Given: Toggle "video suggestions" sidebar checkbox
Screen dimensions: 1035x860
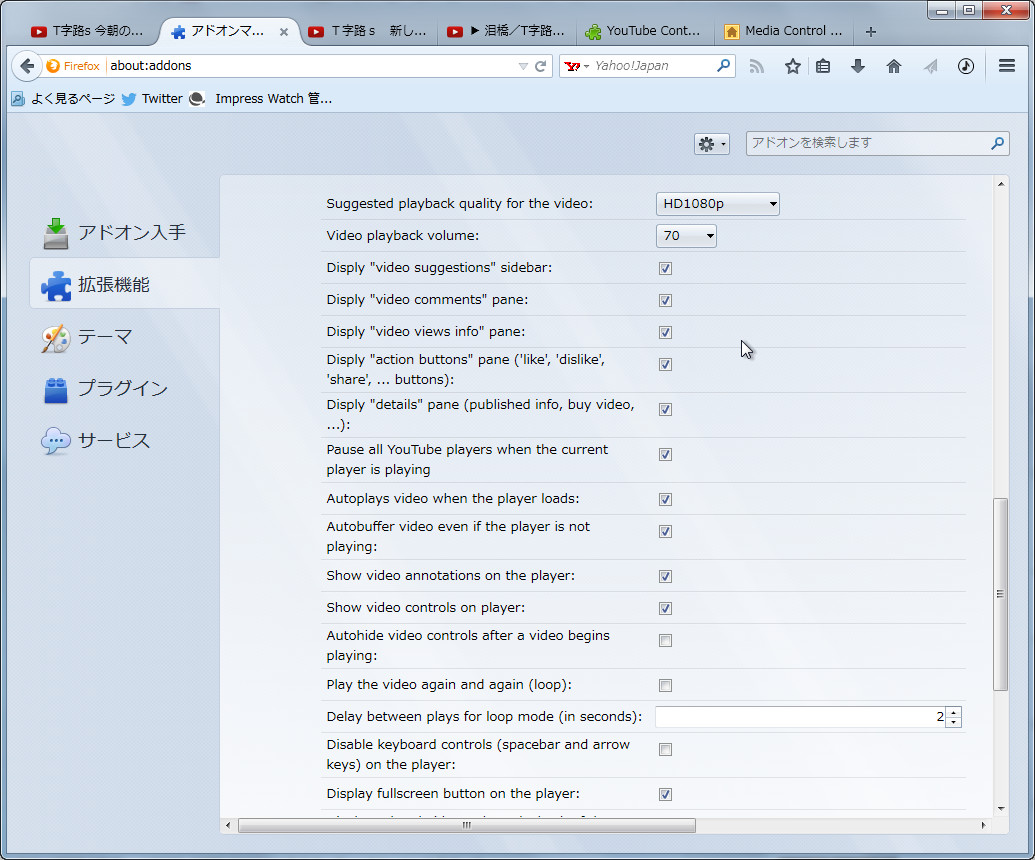Looking at the screenshot, I should coord(665,268).
